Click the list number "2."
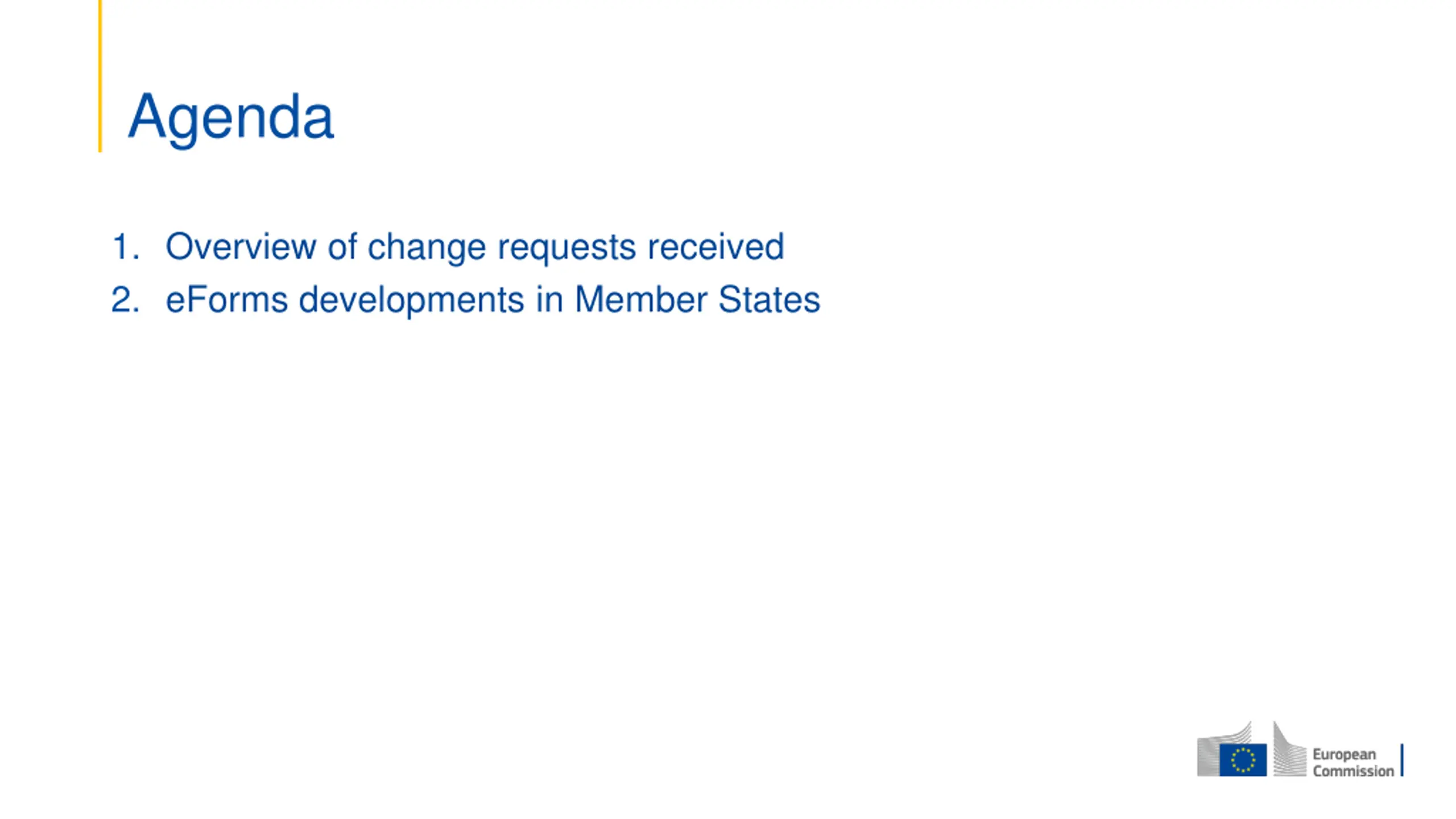1456x819 pixels. pyautogui.click(x=125, y=300)
